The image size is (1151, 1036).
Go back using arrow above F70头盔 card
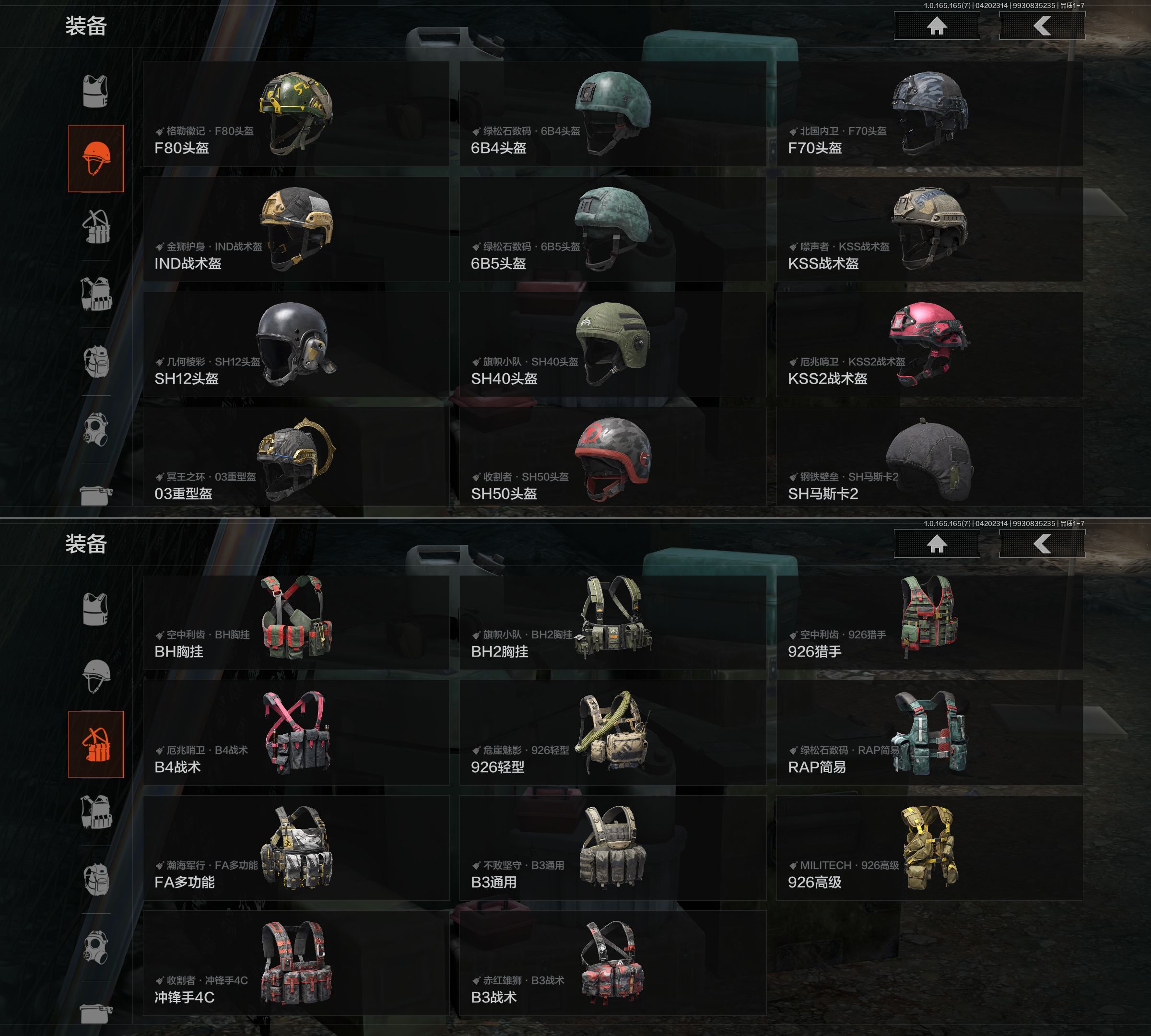point(1042,25)
